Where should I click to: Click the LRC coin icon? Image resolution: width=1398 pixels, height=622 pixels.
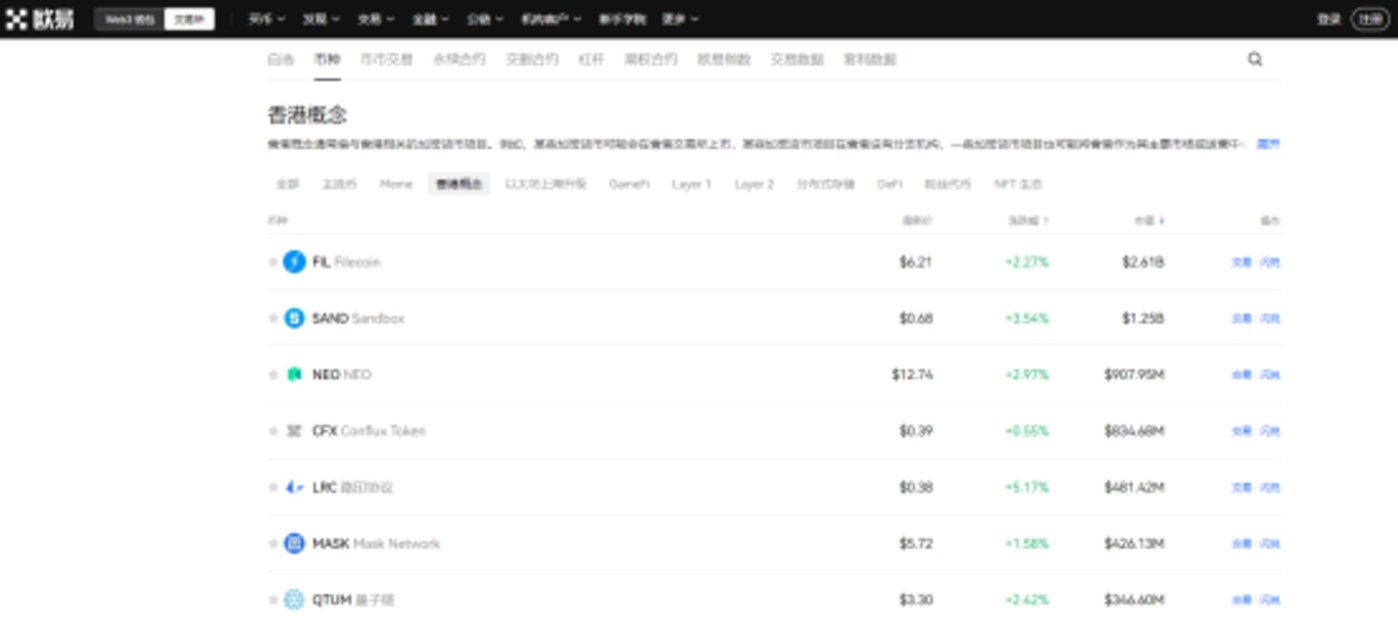tap(294, 487)
